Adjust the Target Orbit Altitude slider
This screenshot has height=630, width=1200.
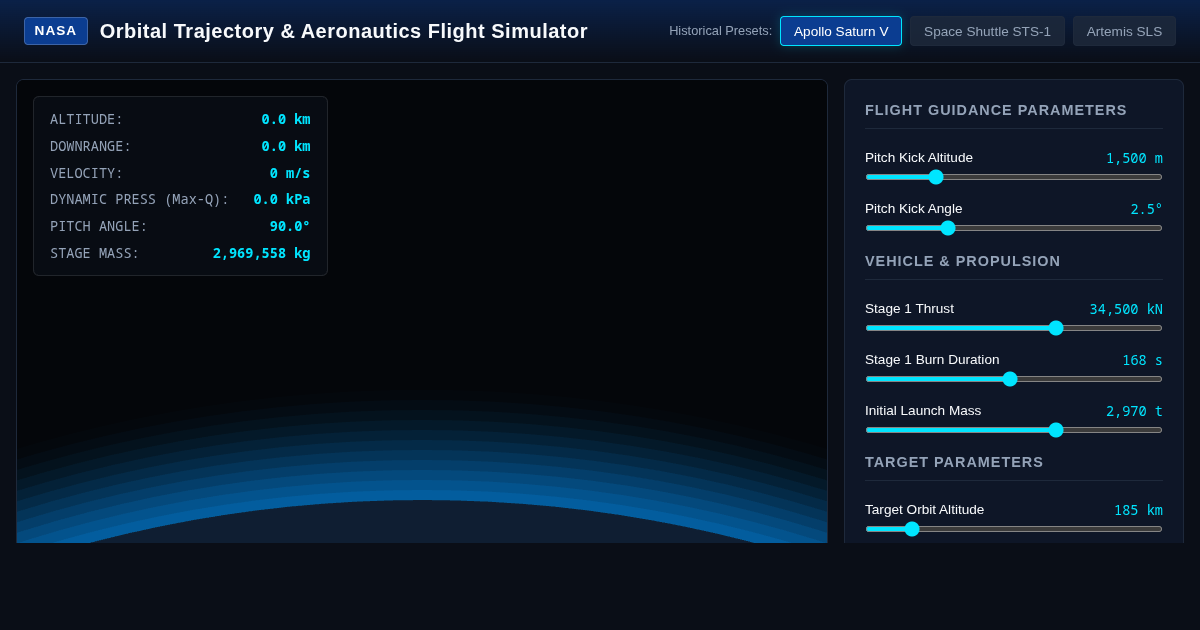coord(1014,529)
